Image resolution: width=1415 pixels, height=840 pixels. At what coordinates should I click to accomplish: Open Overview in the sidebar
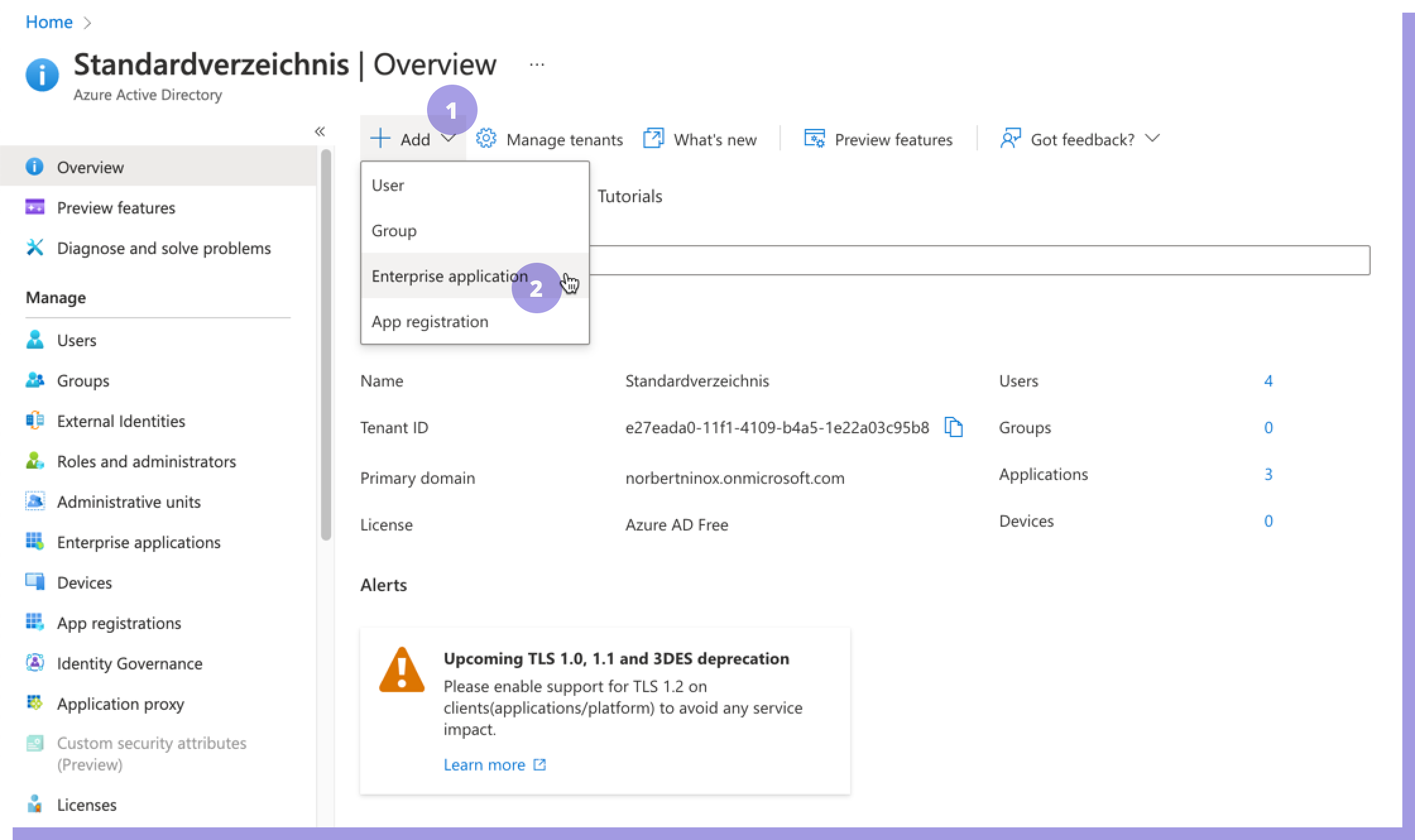tap(158, 167)
